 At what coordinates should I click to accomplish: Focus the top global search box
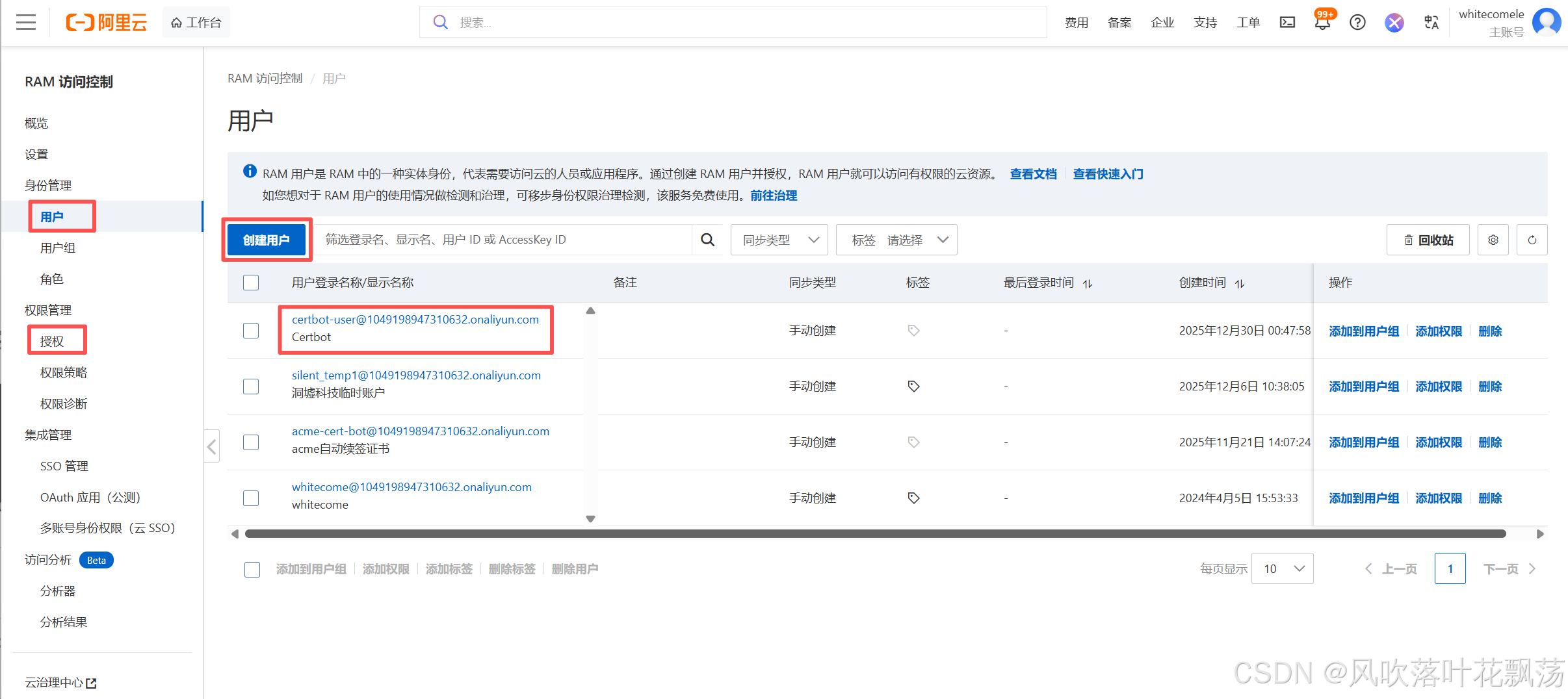(733, 22)
